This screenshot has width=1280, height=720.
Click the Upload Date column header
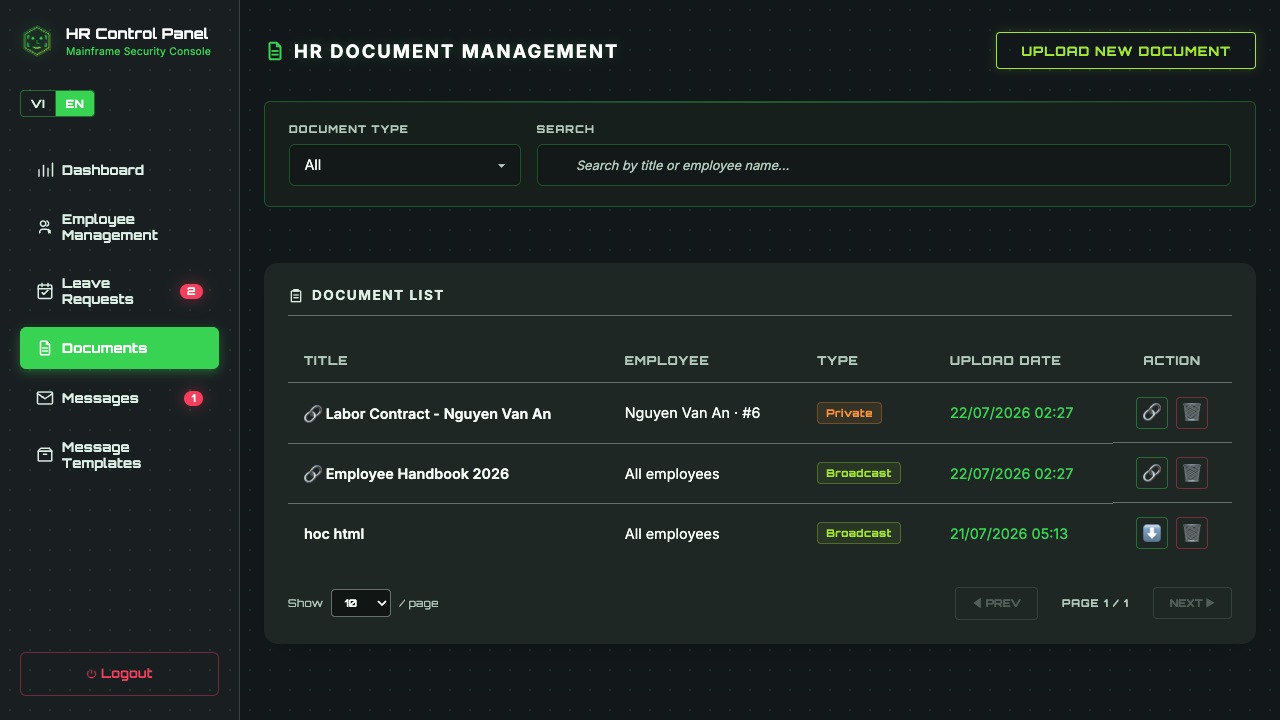(1005, 360)
